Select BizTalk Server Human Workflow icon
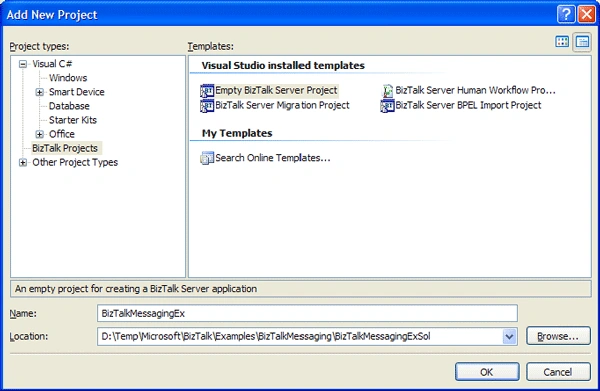 tap(387, 91)
